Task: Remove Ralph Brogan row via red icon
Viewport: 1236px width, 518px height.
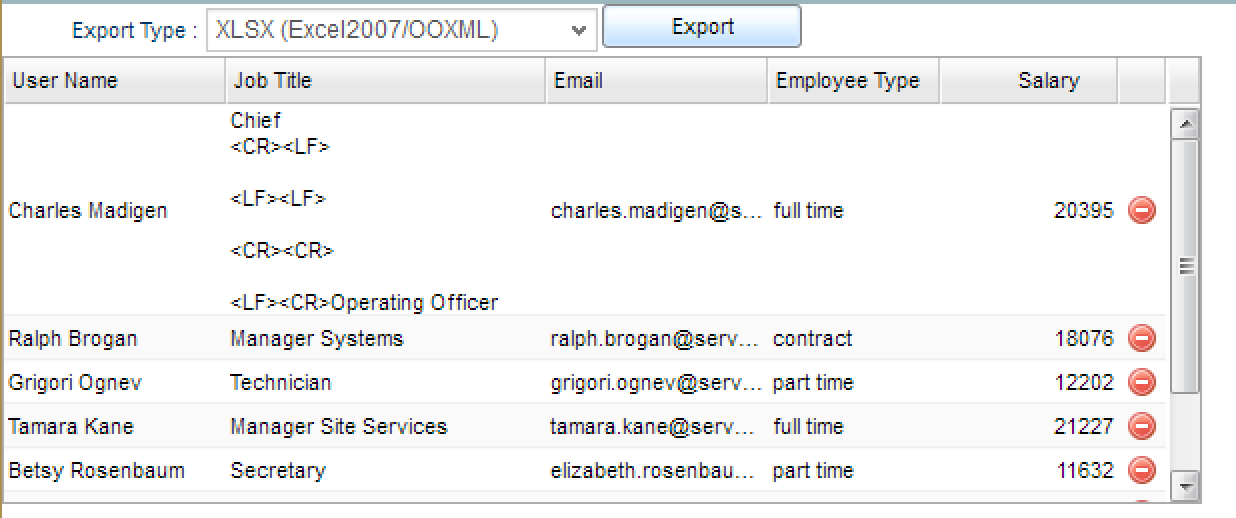Action: coord(1142,339)
